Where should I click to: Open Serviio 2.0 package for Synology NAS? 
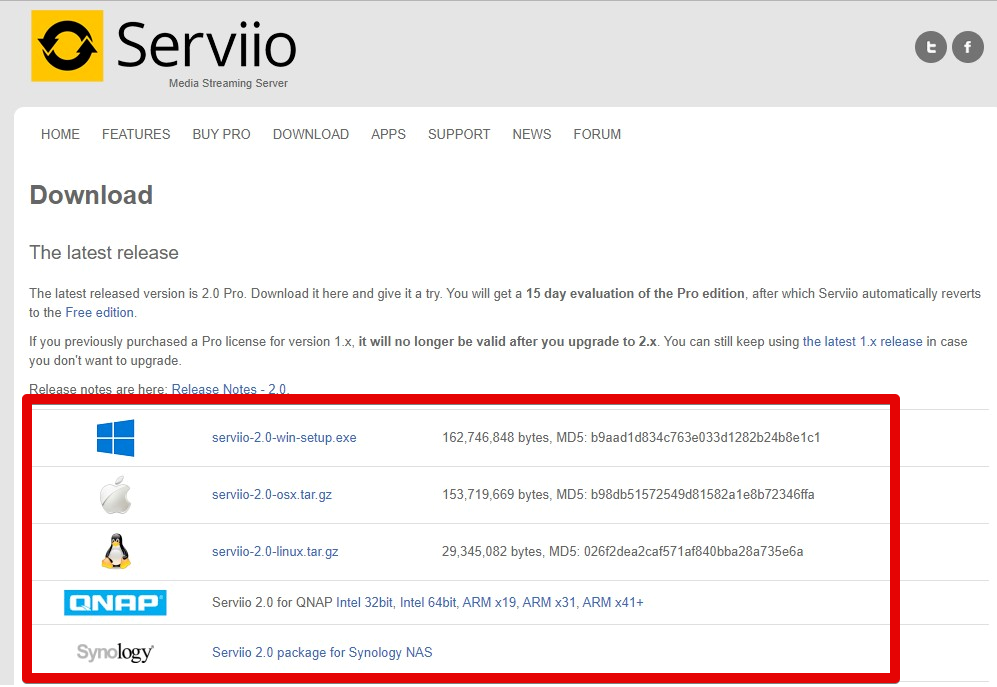[x=322, y=653]
